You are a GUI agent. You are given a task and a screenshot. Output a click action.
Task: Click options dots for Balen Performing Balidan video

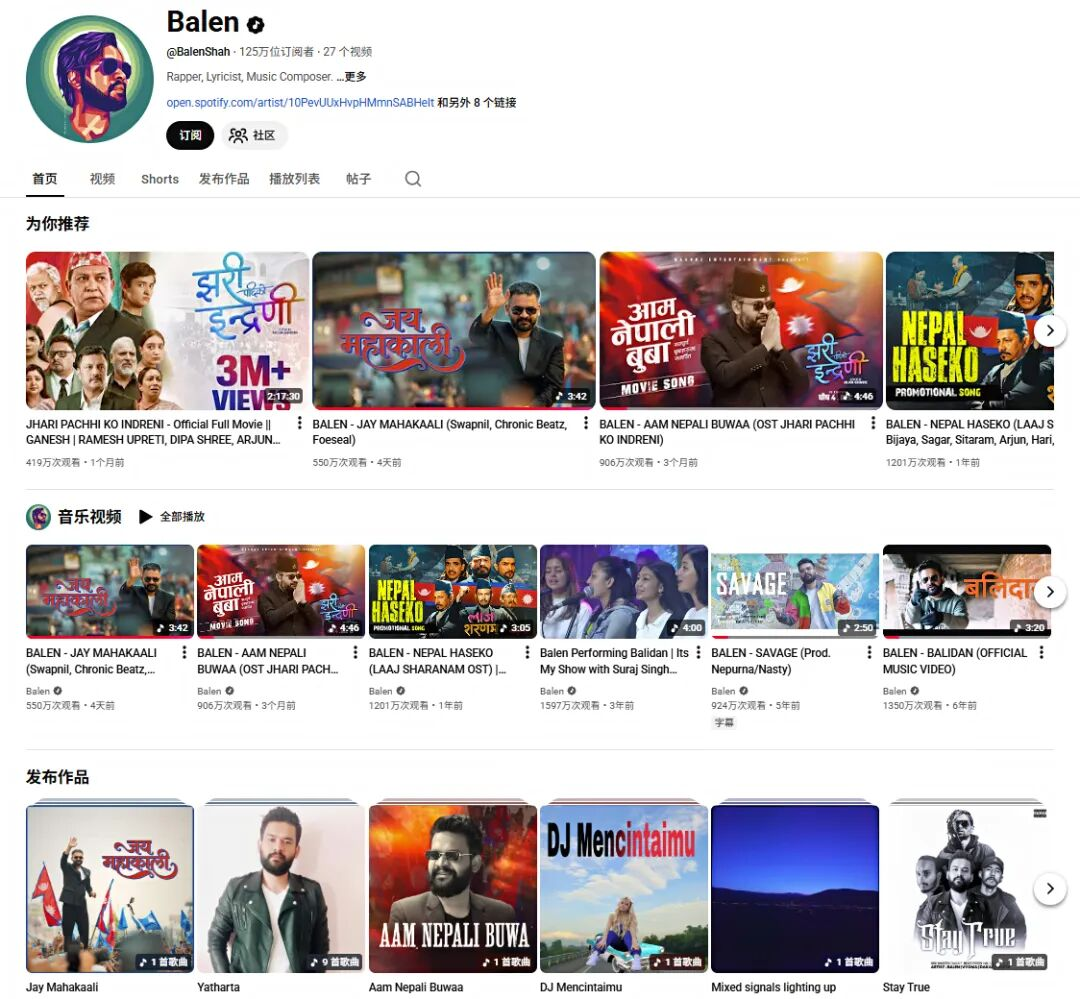698,653
